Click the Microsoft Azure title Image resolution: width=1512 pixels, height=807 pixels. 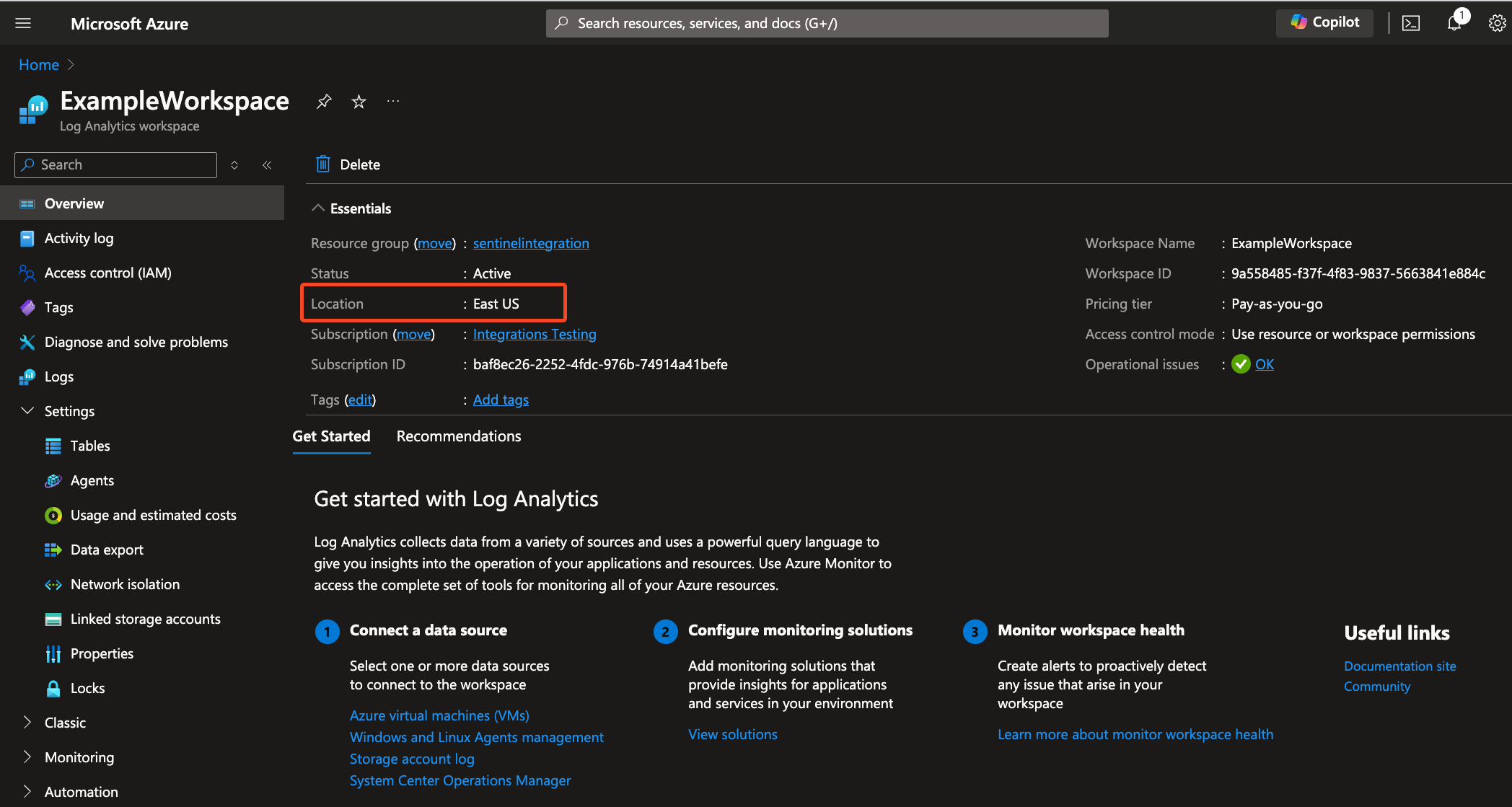click(129, 23)
